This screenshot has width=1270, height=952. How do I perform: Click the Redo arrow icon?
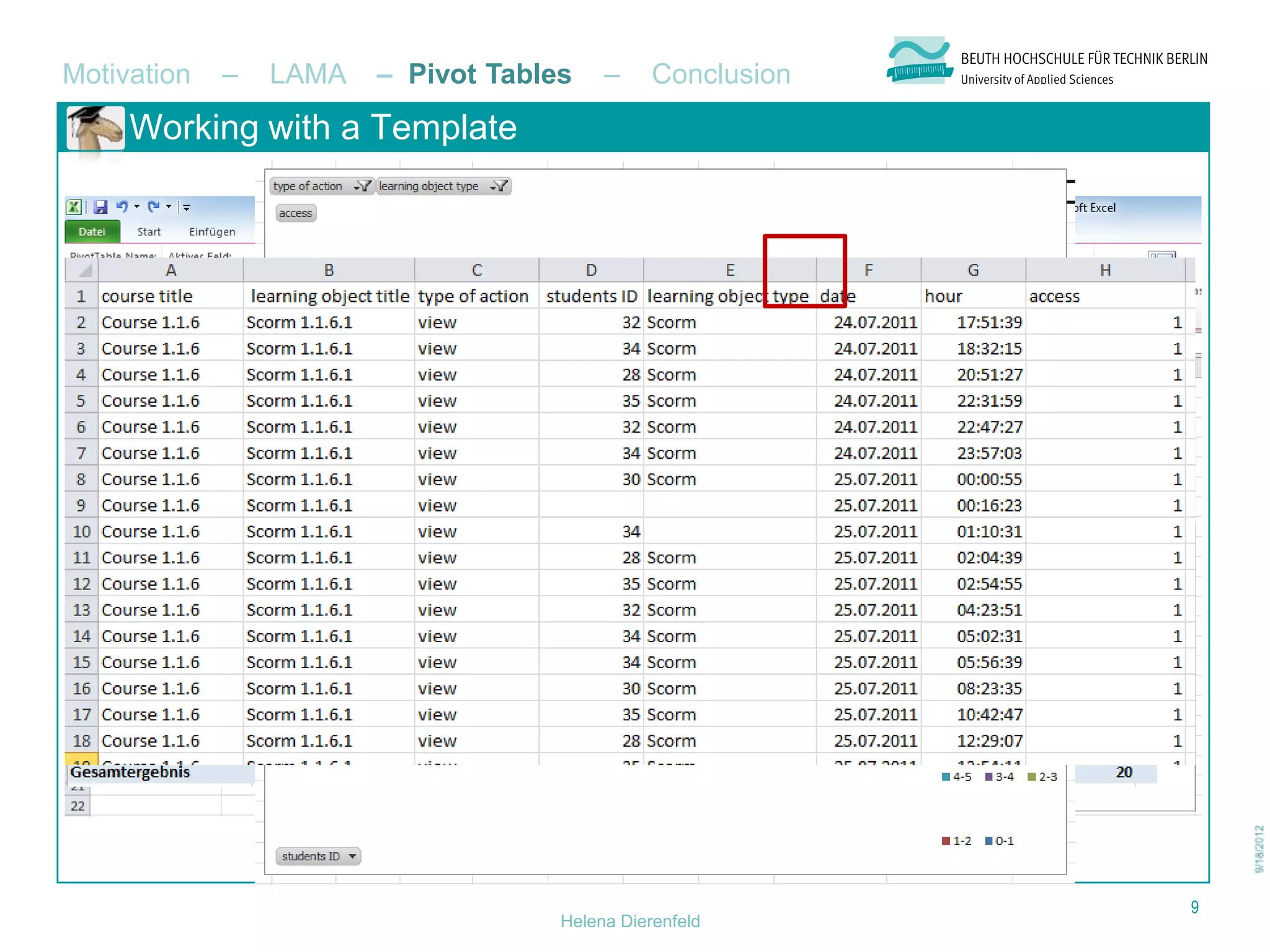153,206
